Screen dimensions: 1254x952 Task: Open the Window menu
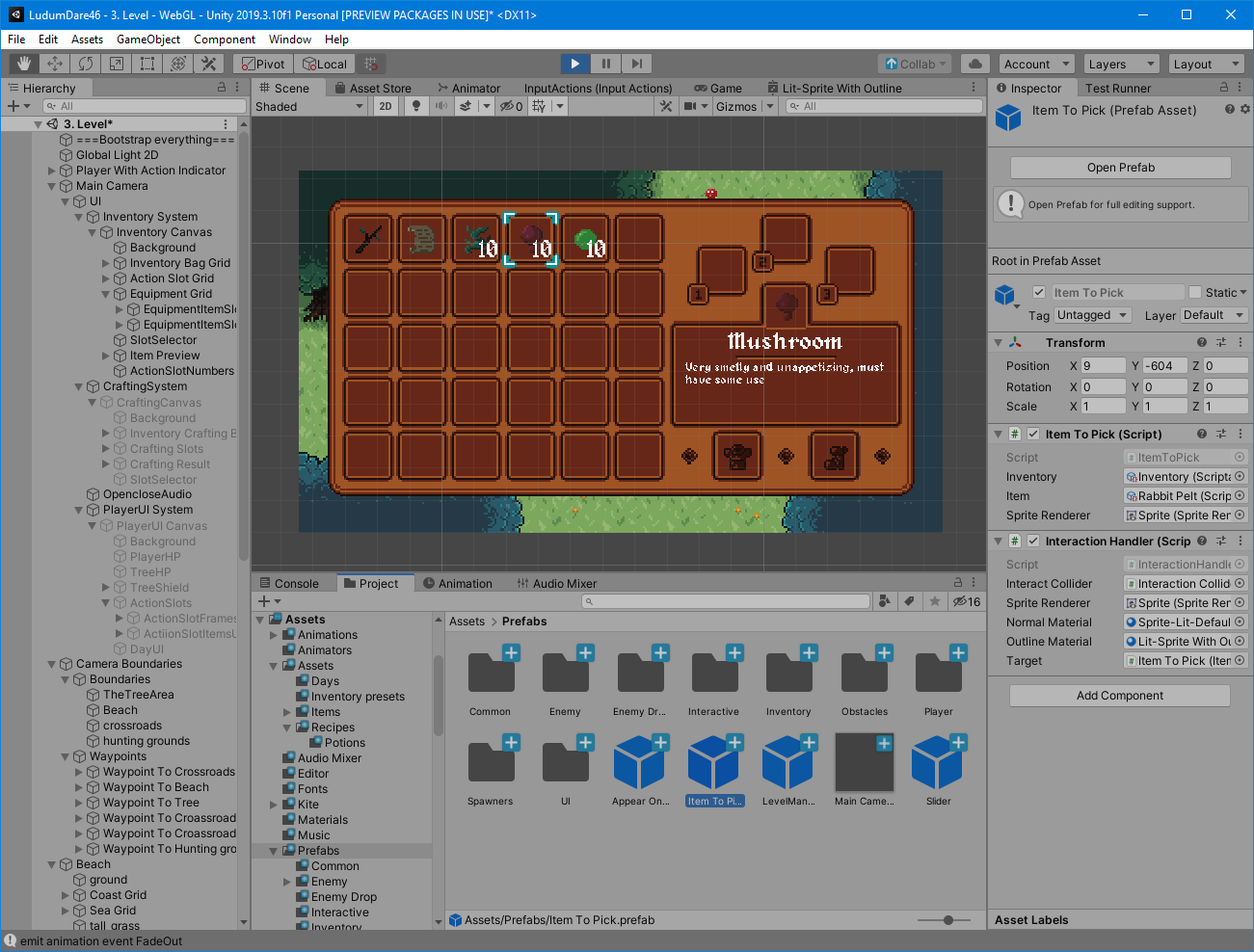tap(290, 40)
